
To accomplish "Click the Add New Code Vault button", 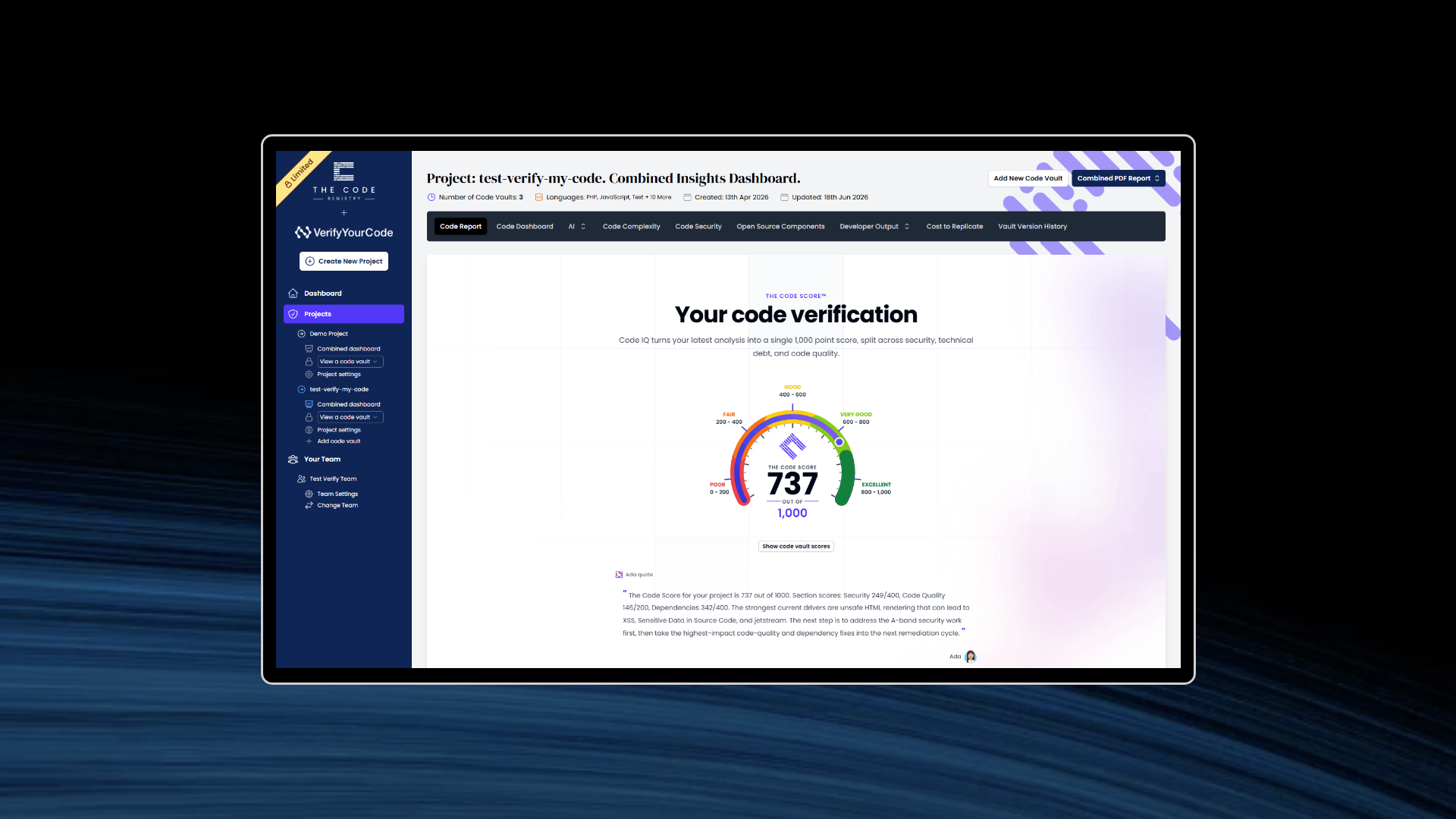I will tap(1028, 179).
